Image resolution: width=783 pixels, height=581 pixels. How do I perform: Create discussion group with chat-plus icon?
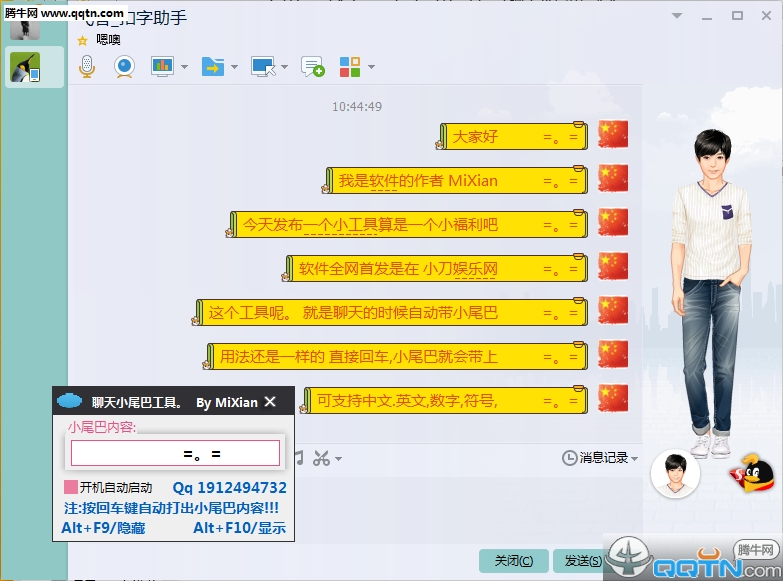(x=312, y=67)
